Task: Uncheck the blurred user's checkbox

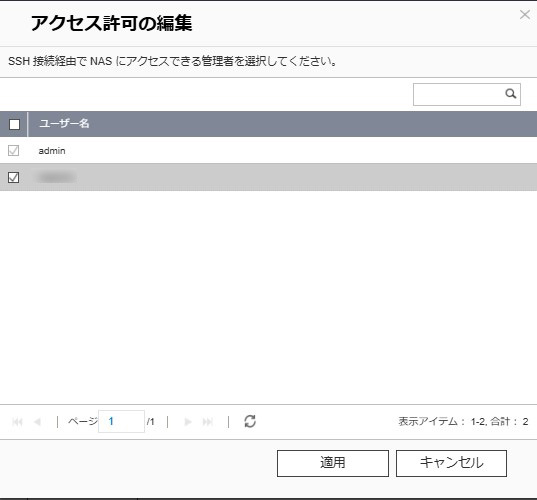Action: [x=13, y=177]
